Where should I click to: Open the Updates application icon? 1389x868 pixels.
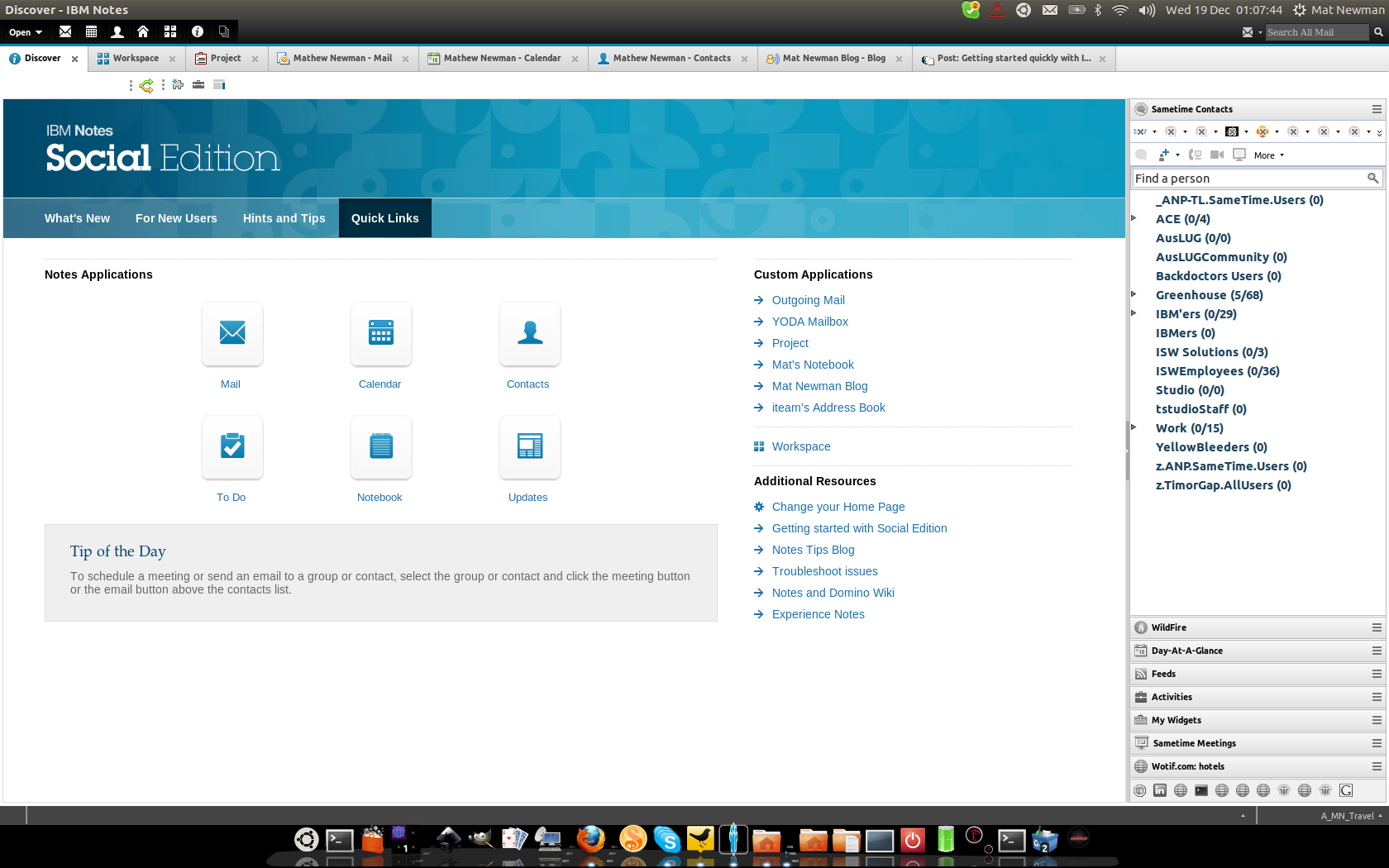529,446
